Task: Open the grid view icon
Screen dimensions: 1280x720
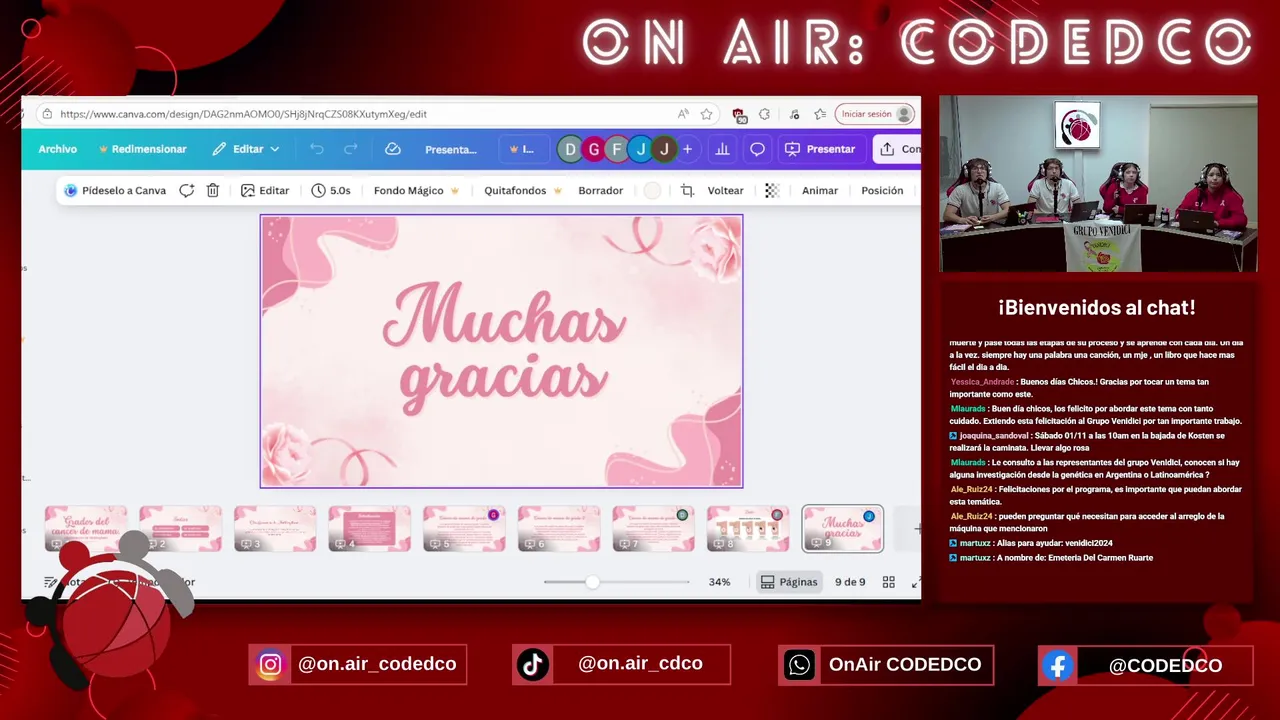Action: coord(888,582)
